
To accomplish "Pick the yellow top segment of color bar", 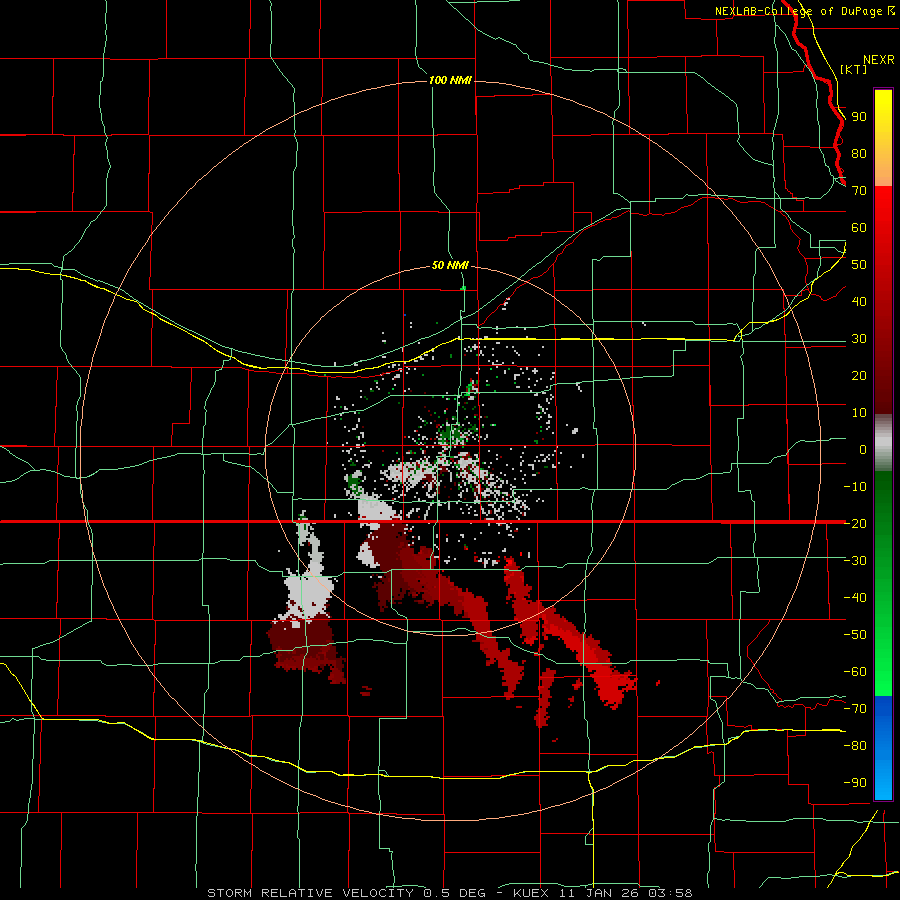I will (883, 138).
